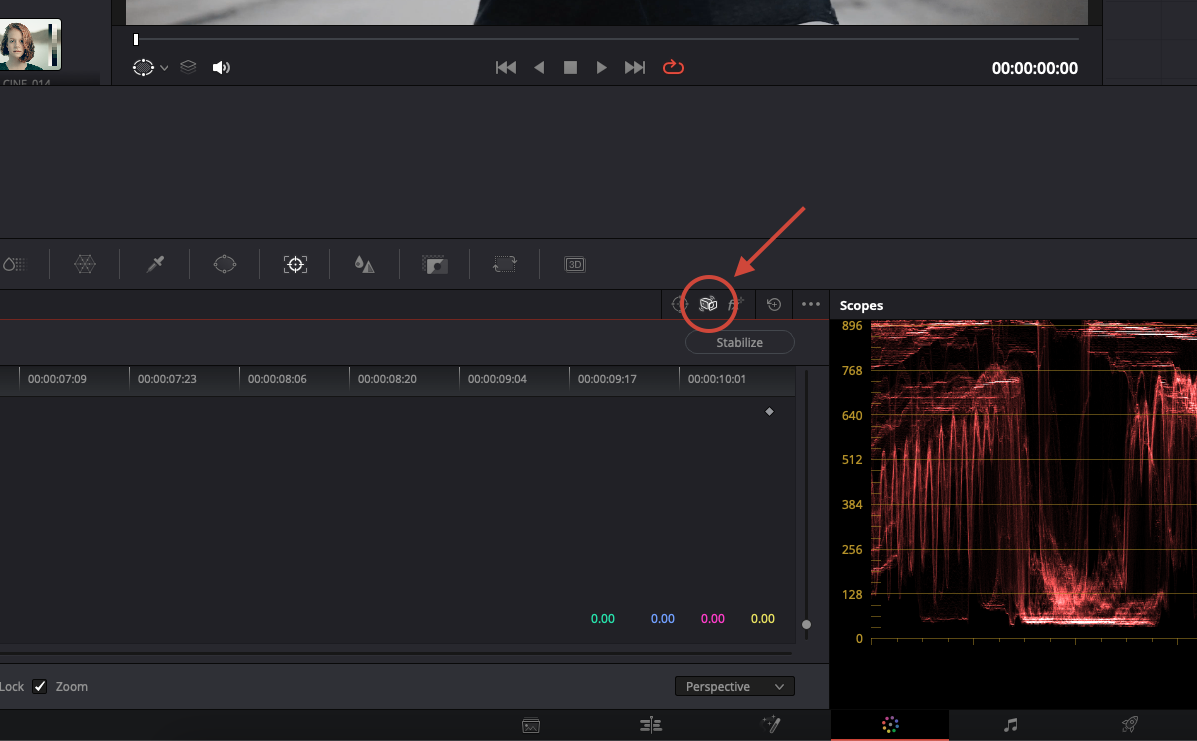Click the Stabilize button
This screenshot has width=1197, height=741.
(739, 342)
